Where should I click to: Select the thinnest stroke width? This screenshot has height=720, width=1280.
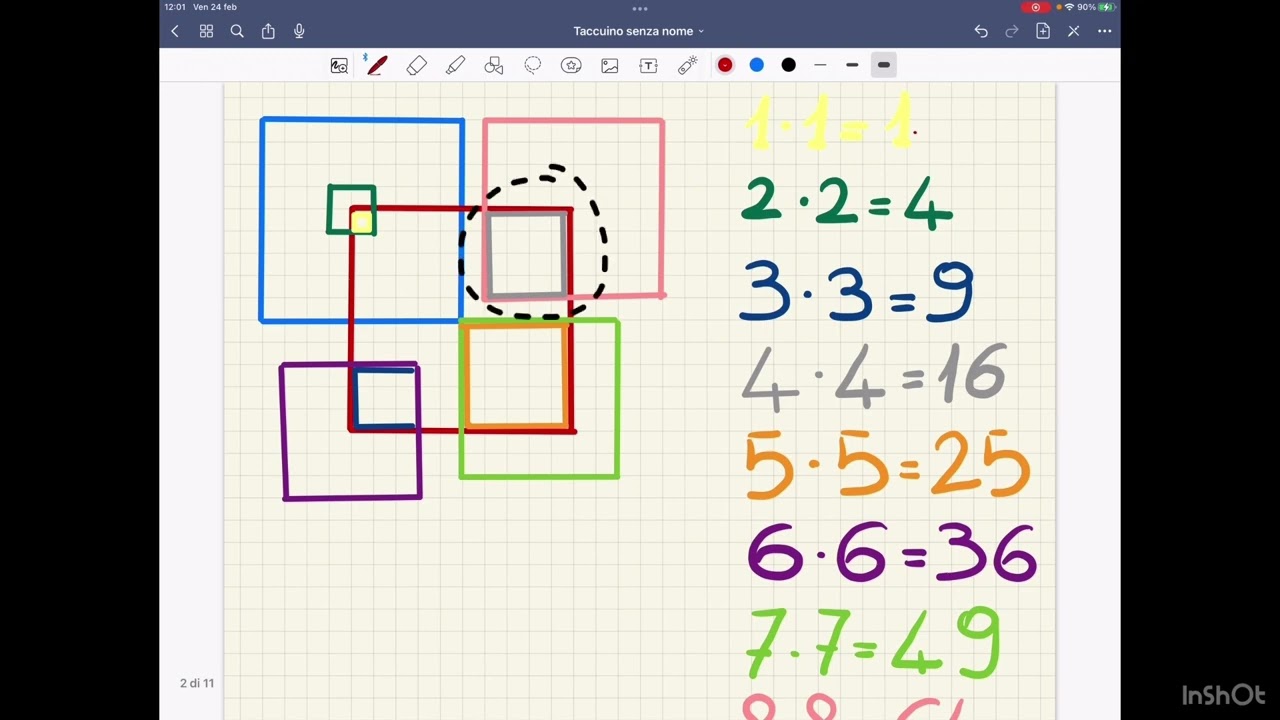coord(820,65)
